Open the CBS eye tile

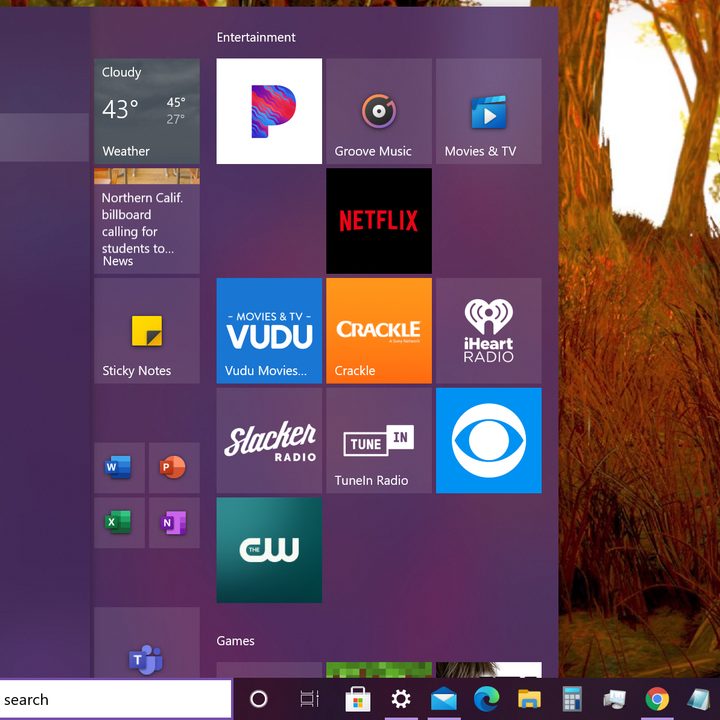click(x=489, y=440)
